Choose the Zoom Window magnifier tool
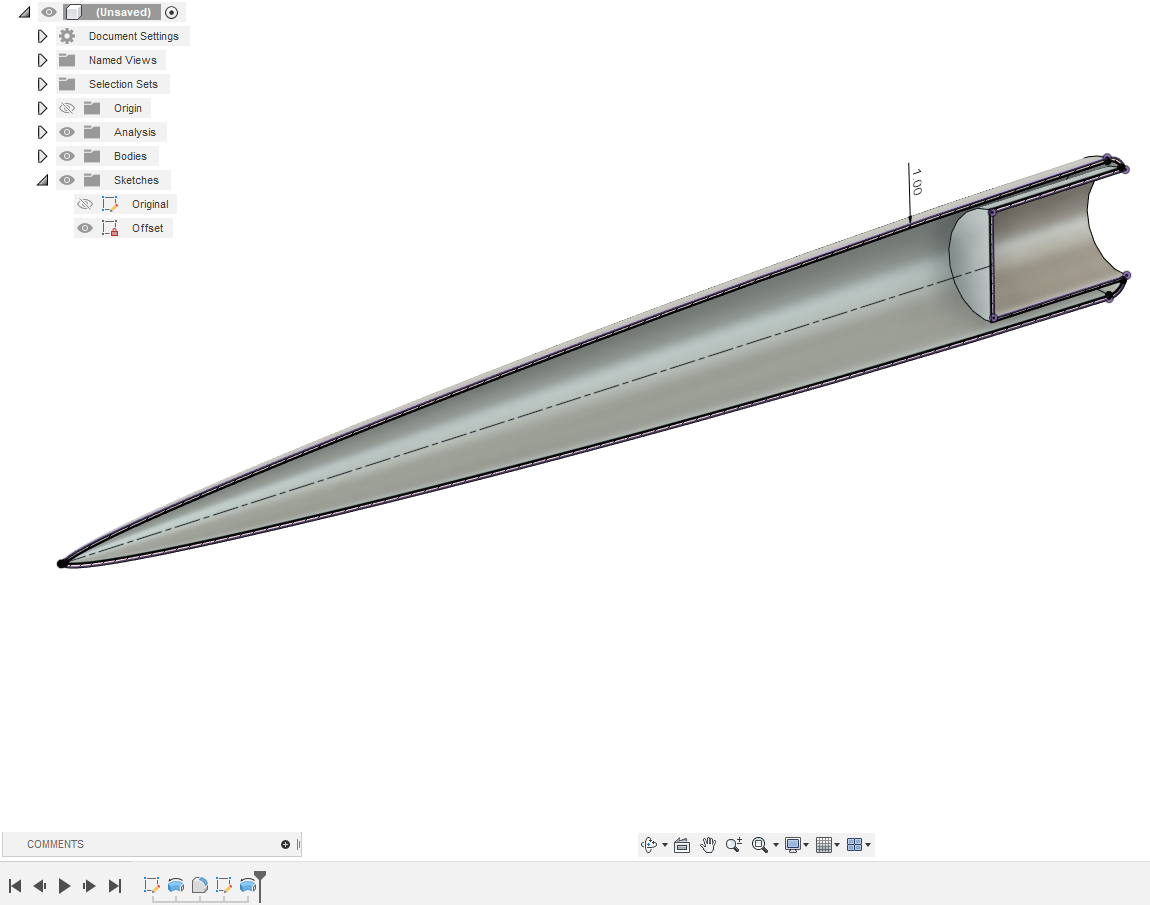The height and width of the screenshot is (905, 1150). [760, 845]
